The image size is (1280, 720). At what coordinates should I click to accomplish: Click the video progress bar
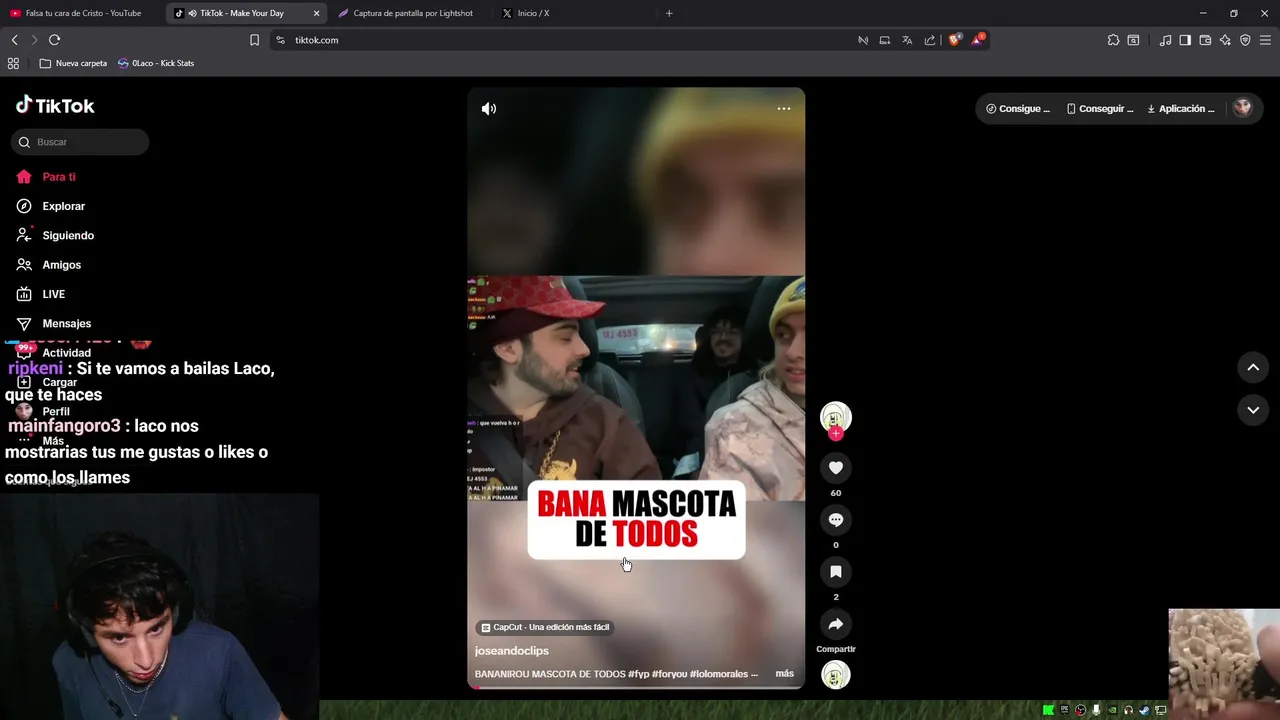(x=636, y=687)
